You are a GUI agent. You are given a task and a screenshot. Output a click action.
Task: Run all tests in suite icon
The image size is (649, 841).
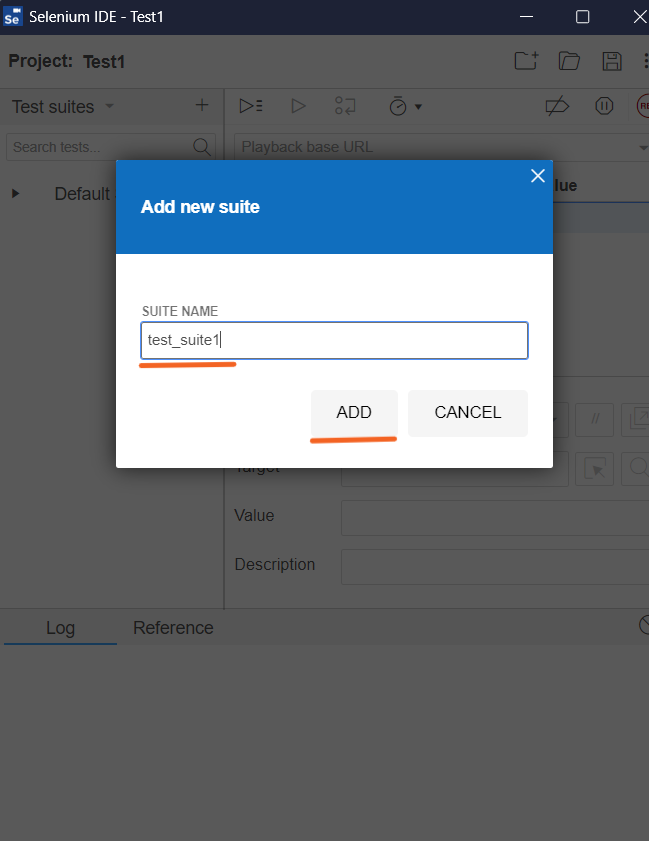tap(250, 106)
